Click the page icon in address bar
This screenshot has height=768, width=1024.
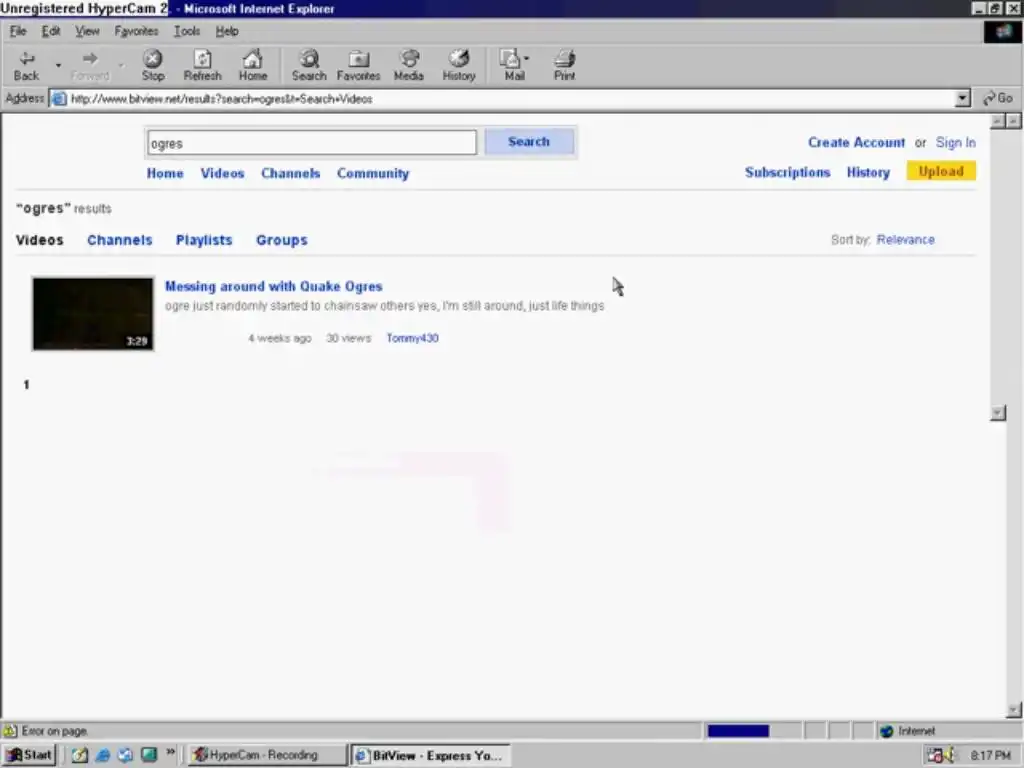pos(59,99)
